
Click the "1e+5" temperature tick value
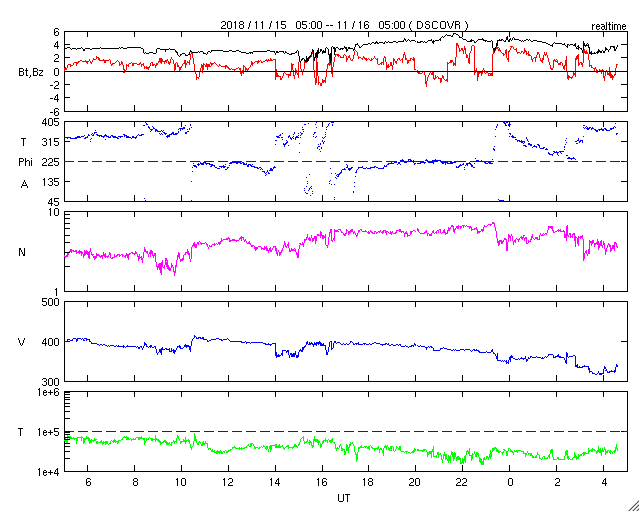[49, 432]
